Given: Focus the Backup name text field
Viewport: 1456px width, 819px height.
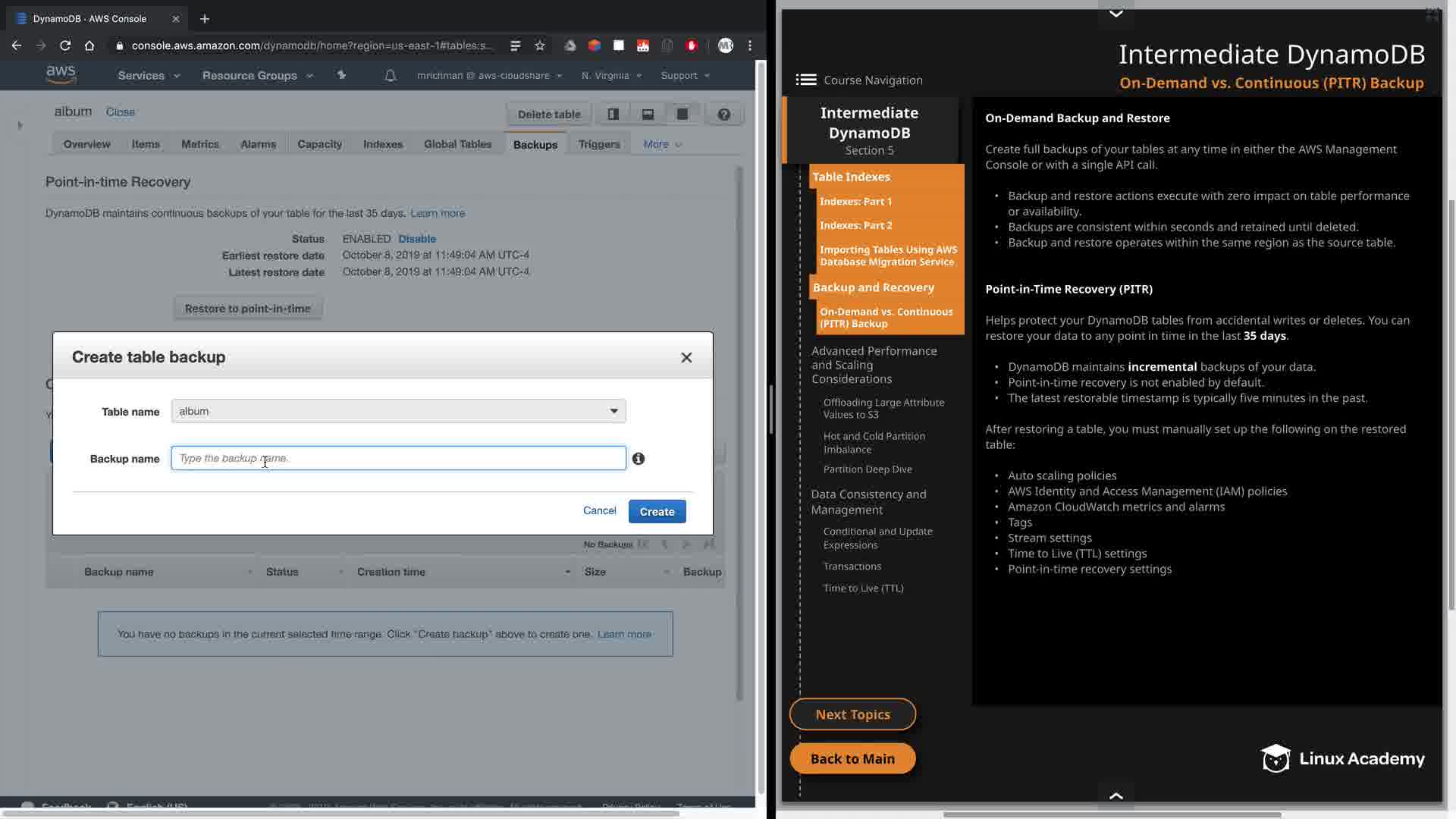Looking at the screenshot, I should click(398, 458).
